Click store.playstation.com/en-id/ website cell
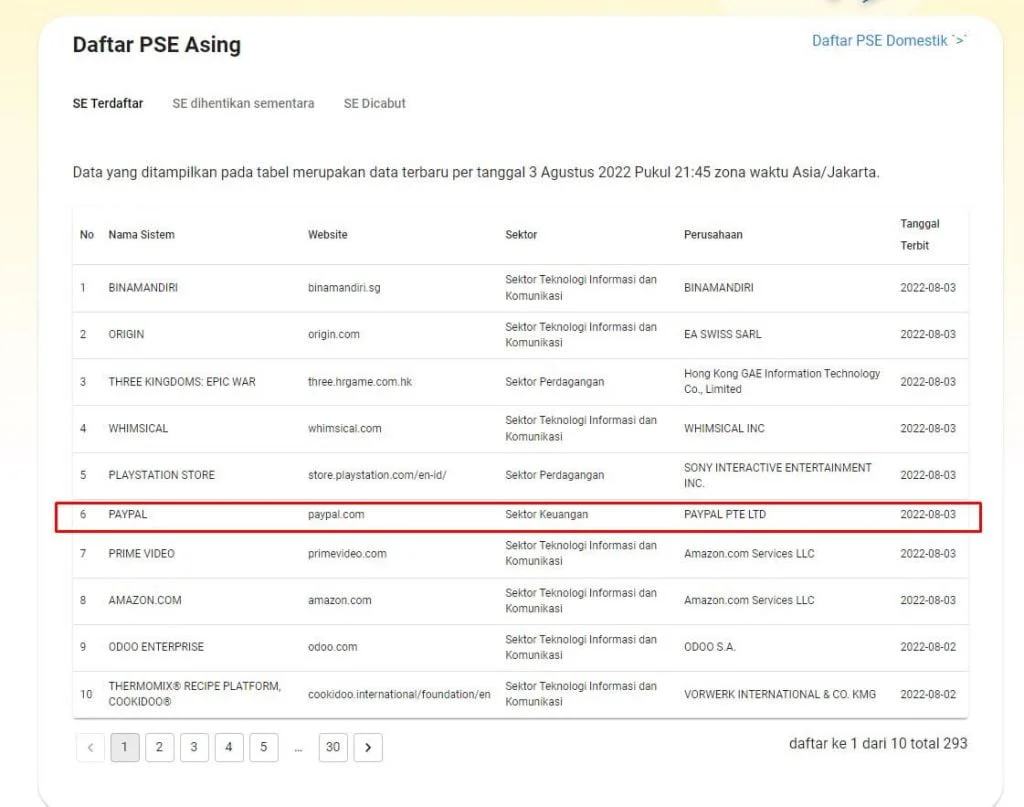1024x807 pixels. click(x=377, y=475)
